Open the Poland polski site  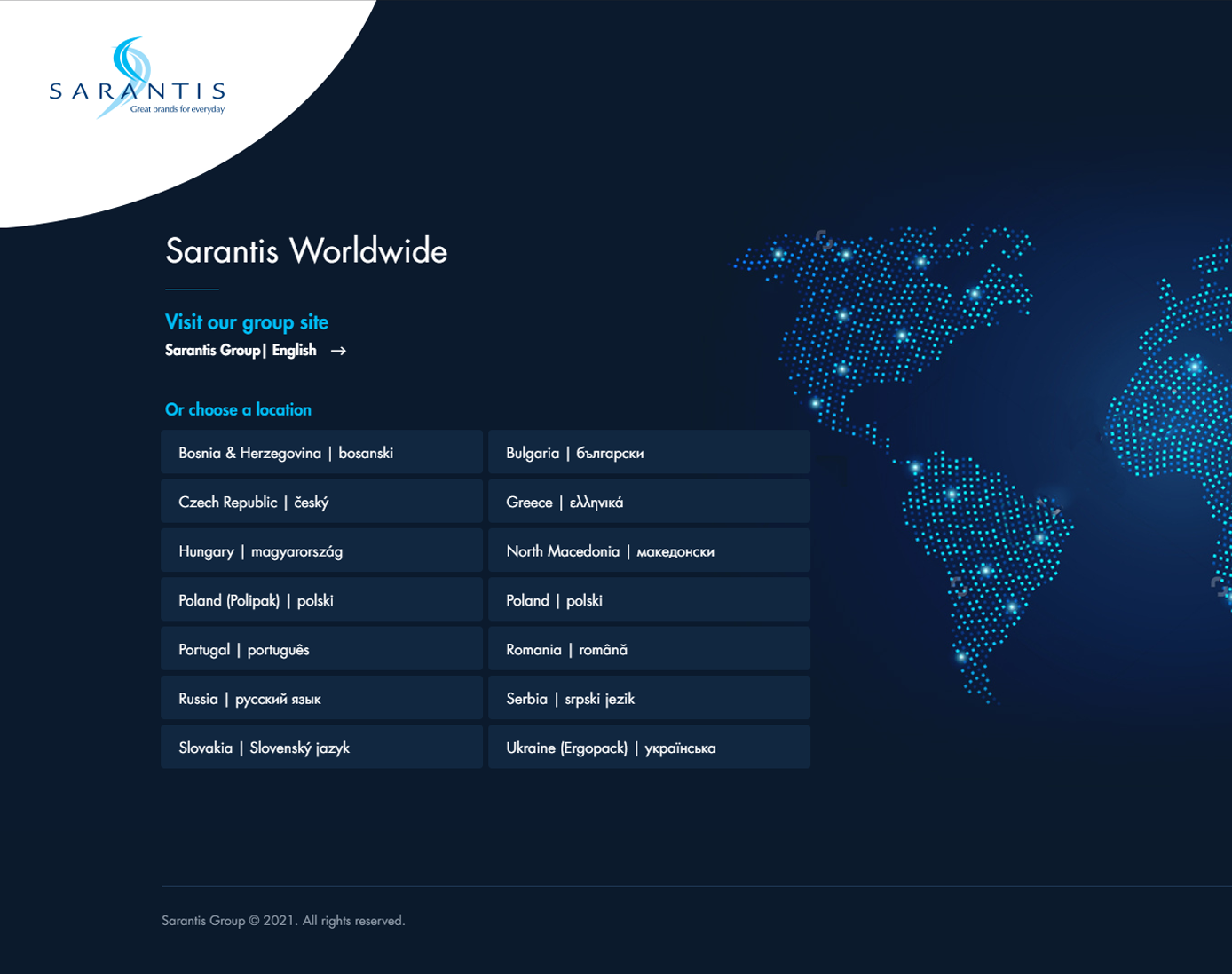coord(649,599)
